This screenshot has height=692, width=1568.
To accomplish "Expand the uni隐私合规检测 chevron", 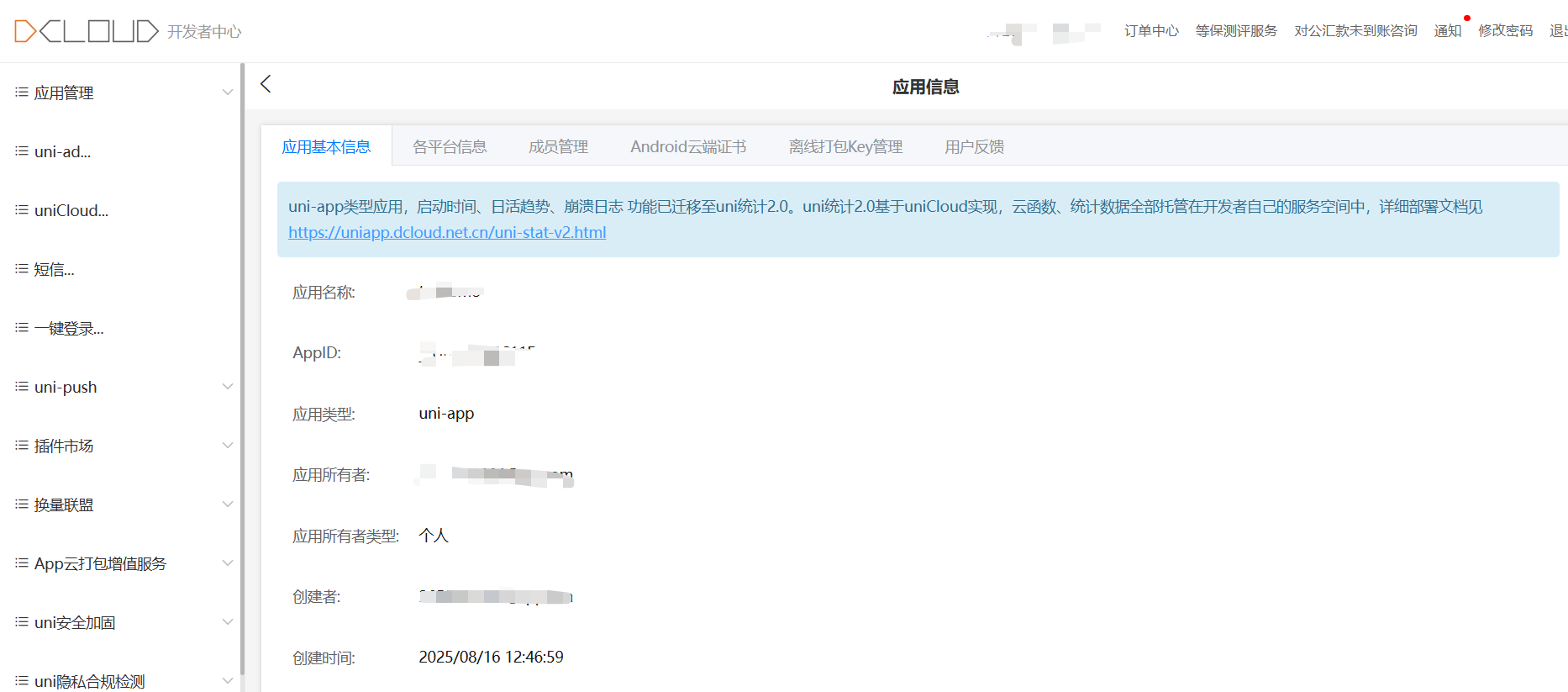I will point(227,681).
